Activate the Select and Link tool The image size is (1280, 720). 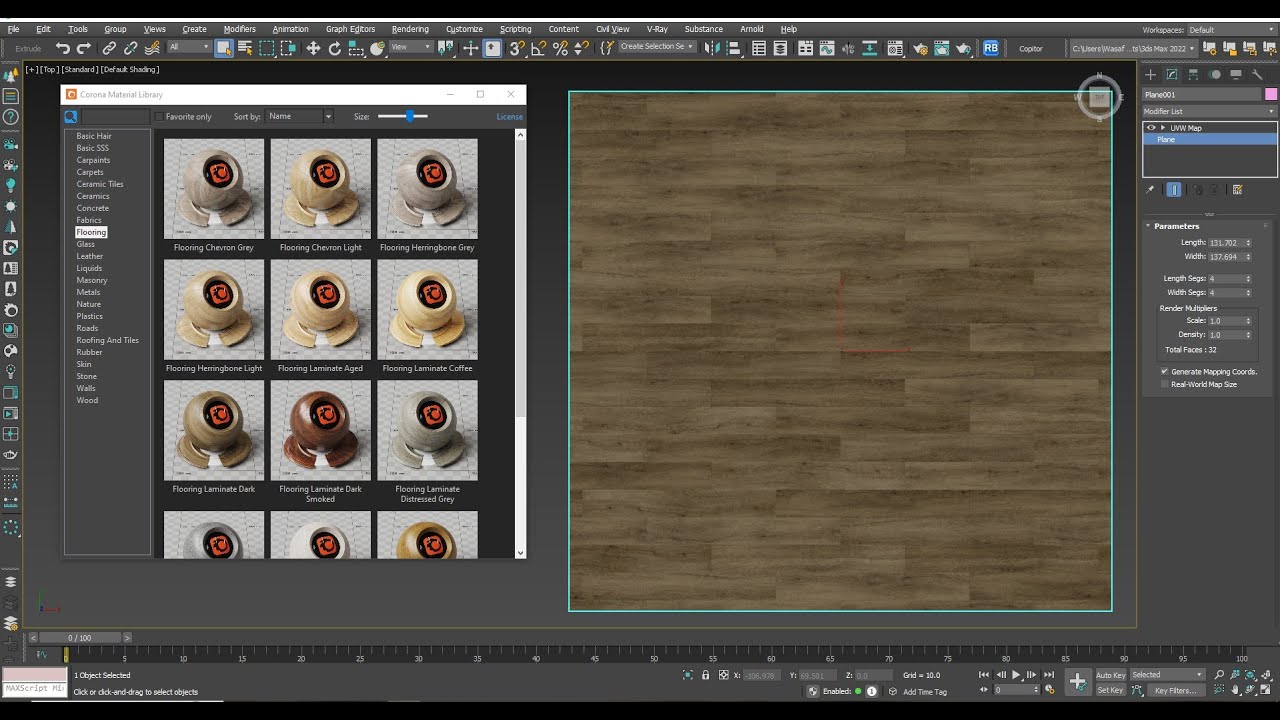109,48
